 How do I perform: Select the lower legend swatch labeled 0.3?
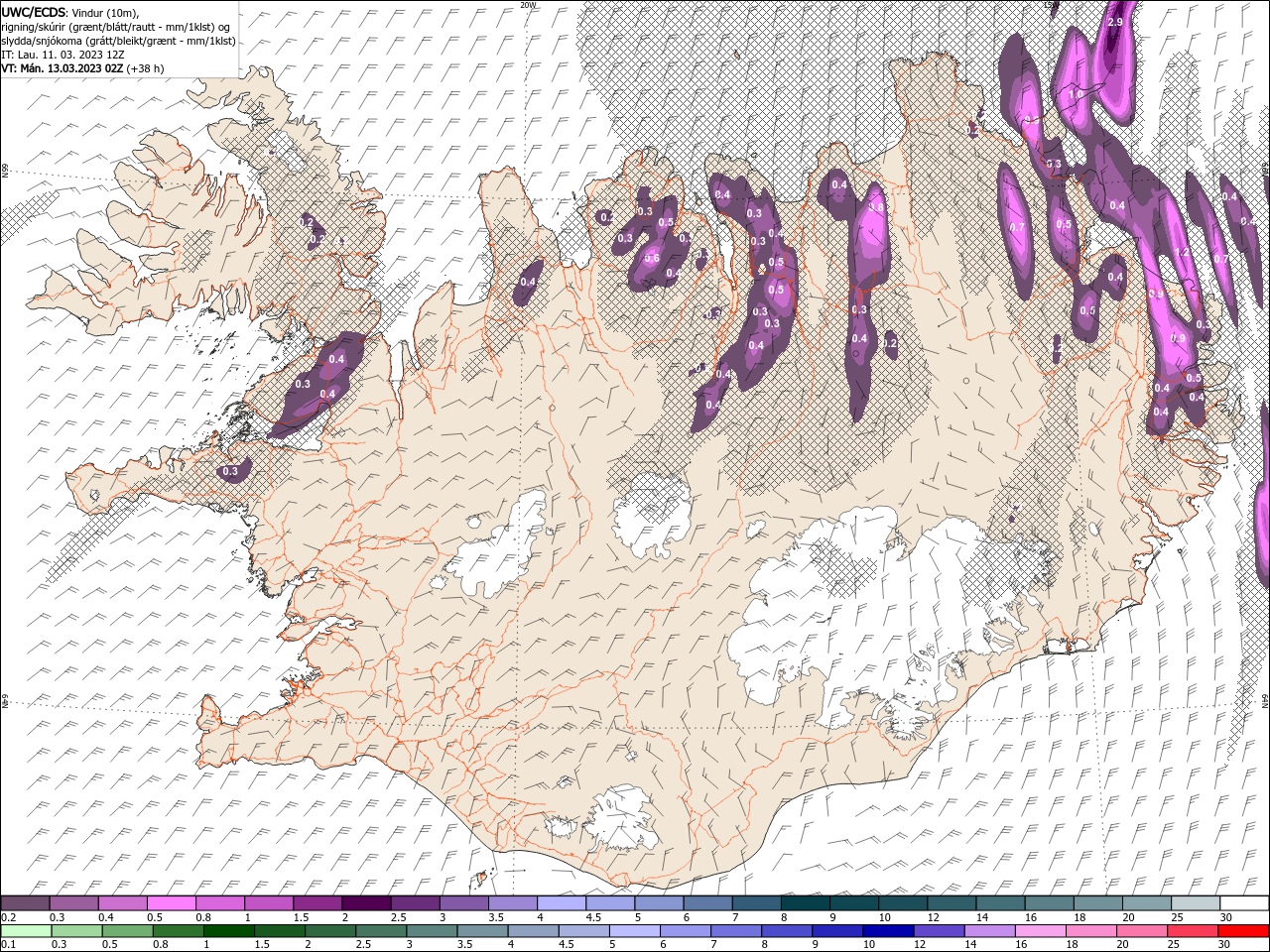(76, 930)
